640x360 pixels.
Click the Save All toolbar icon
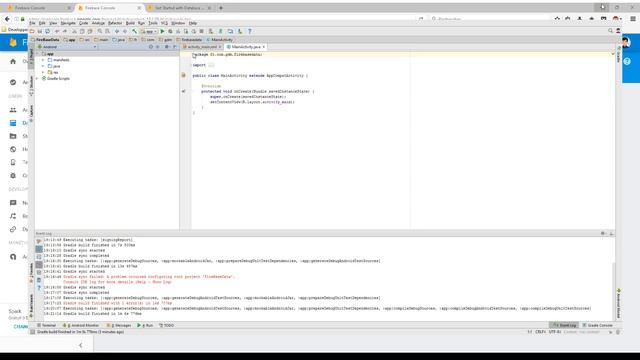coord(40,31)
